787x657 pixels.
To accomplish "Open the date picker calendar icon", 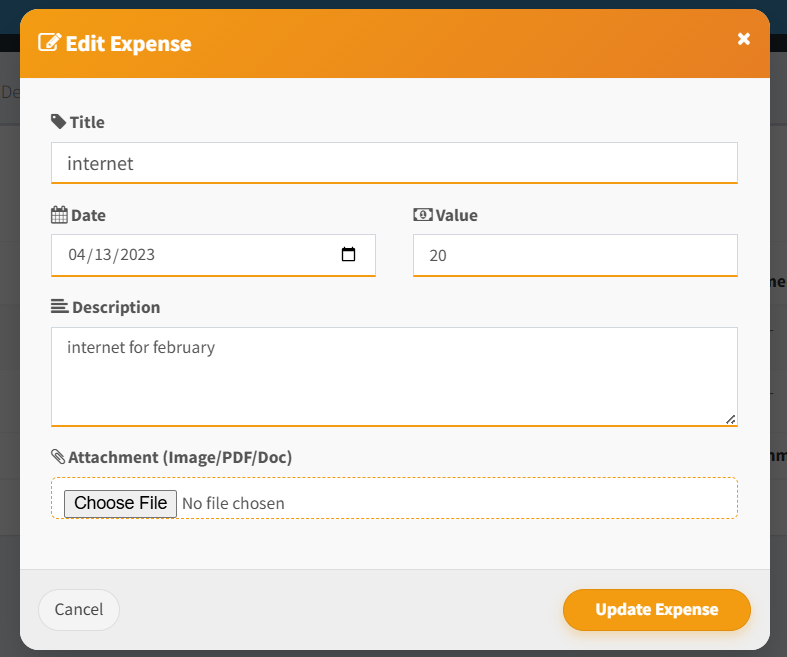I will (348, 254).
